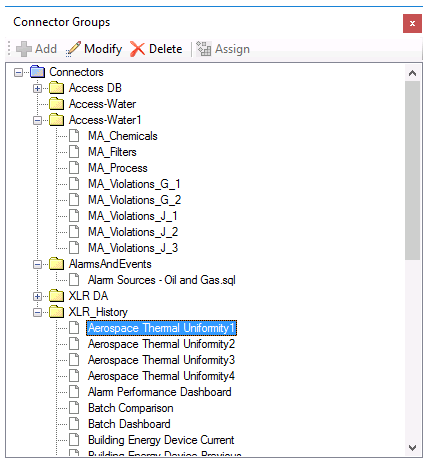Select the Access-Water label
This screenshot has height=463, width=429.
pos(102,104)
